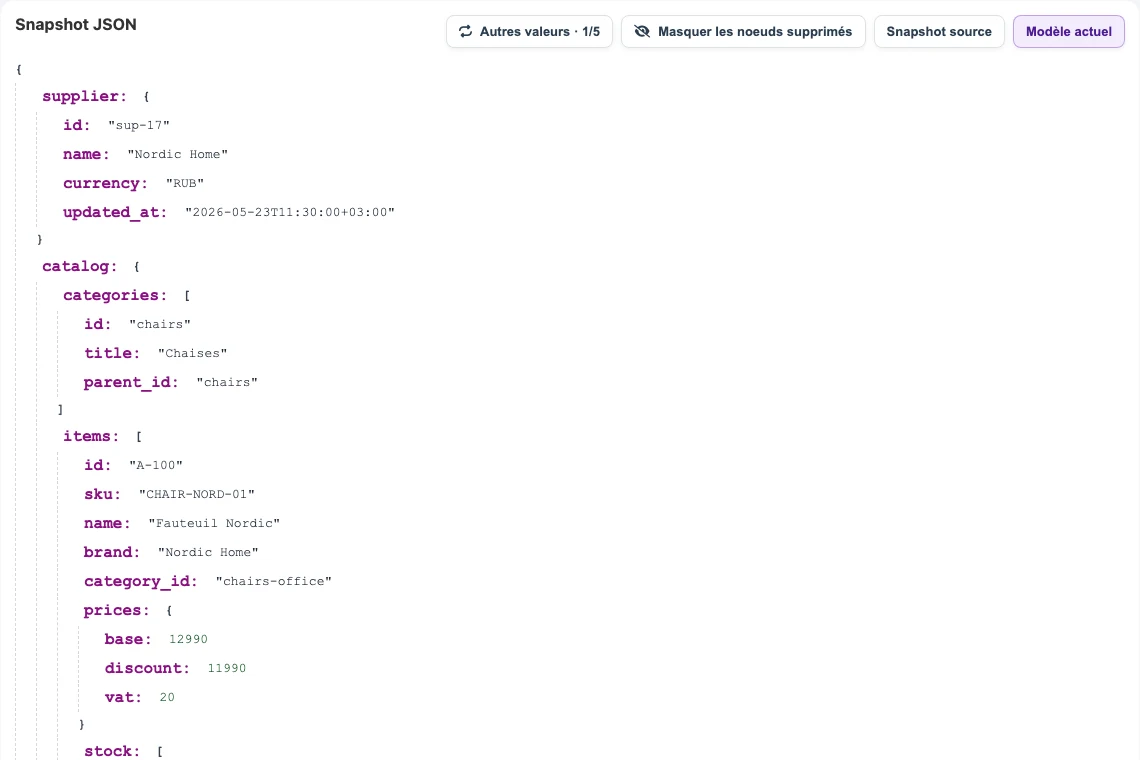Select base value 12990

point(188,639)
